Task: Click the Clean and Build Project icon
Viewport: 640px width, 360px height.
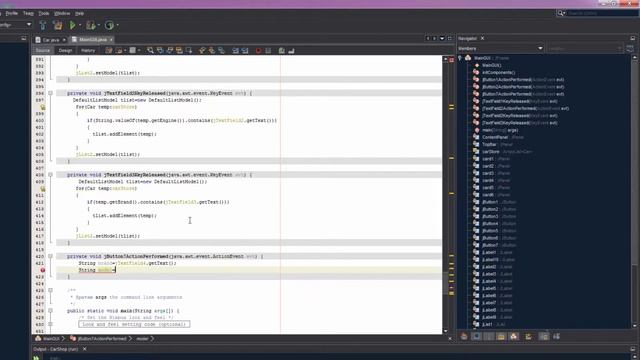Action: (x=58, y=25)
